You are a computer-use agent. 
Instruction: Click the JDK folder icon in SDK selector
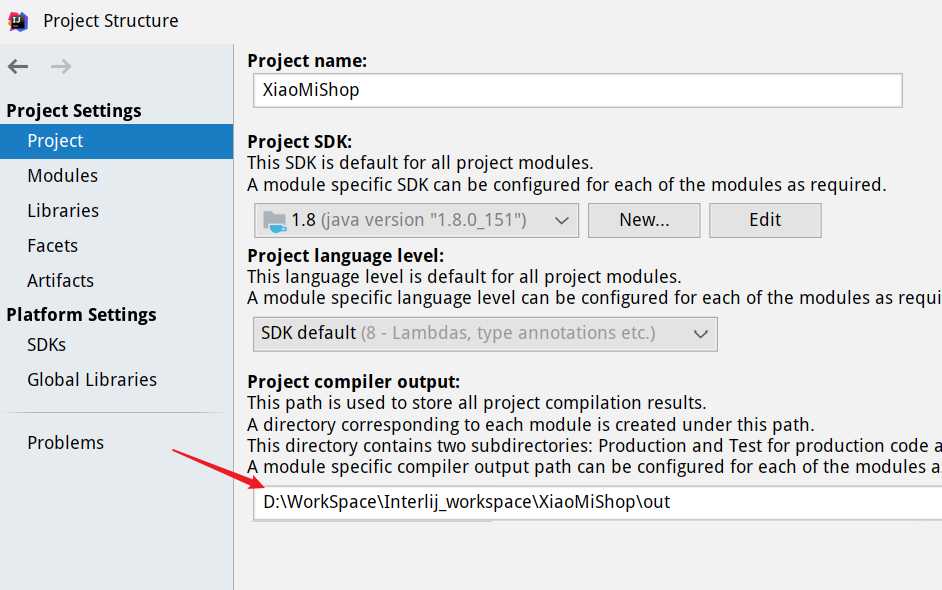tap(275, 221)
